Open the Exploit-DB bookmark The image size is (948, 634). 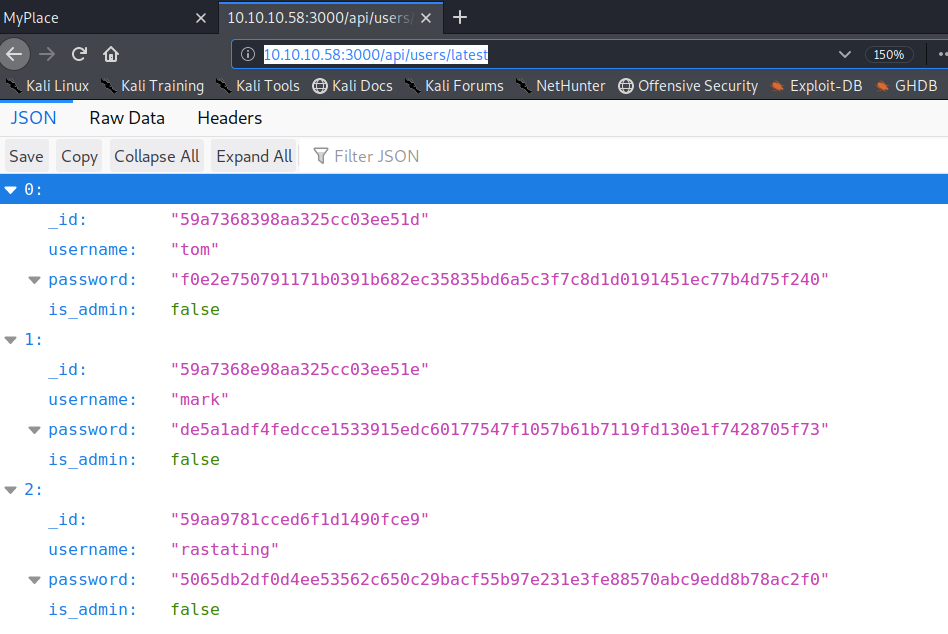click(816, 86)
